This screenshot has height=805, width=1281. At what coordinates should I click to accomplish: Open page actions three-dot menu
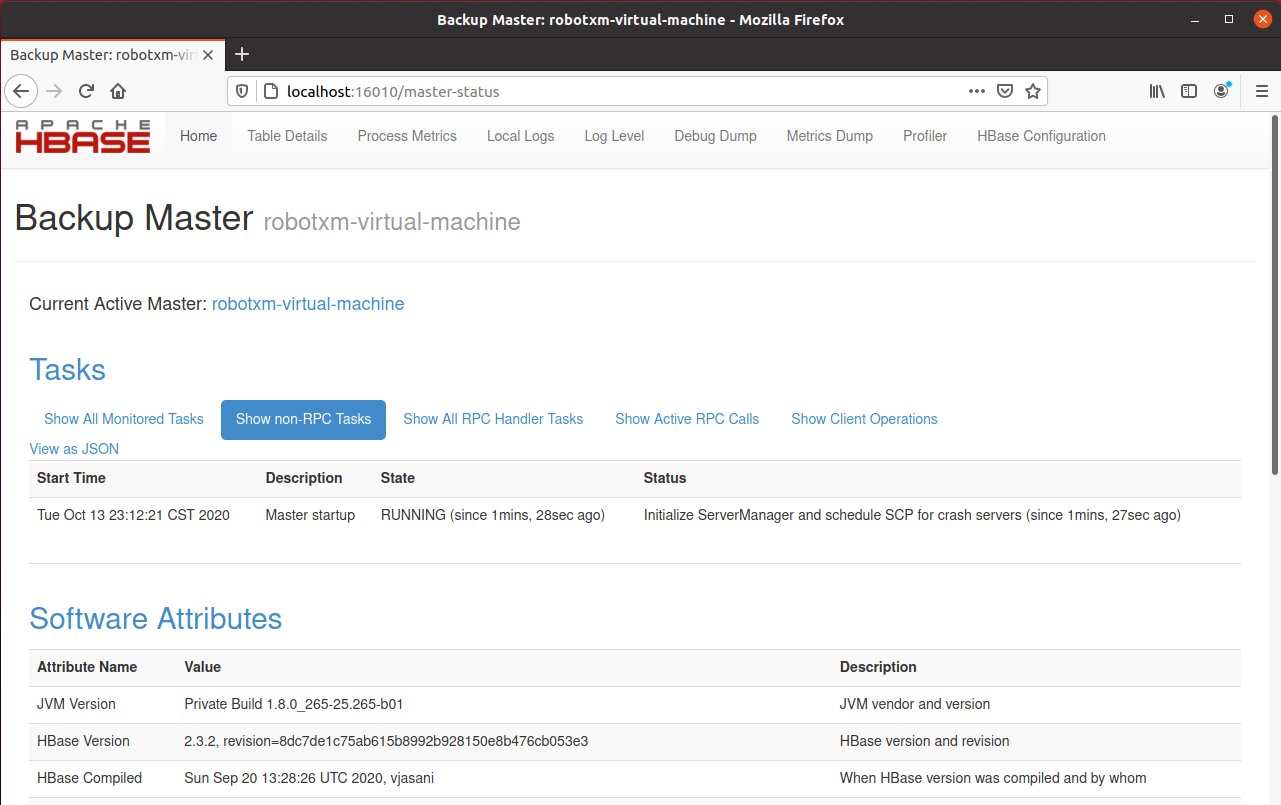pos(977,91)
